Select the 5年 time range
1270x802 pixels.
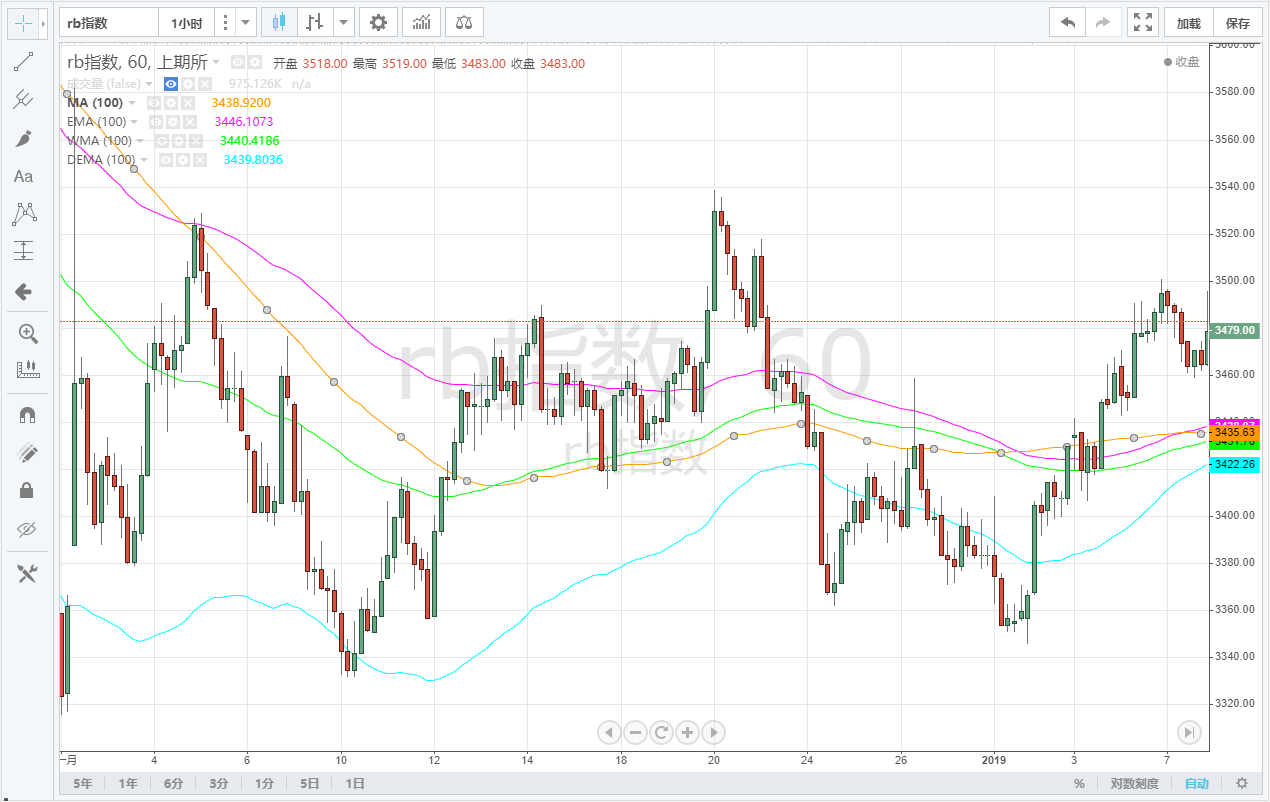(82, 784)
